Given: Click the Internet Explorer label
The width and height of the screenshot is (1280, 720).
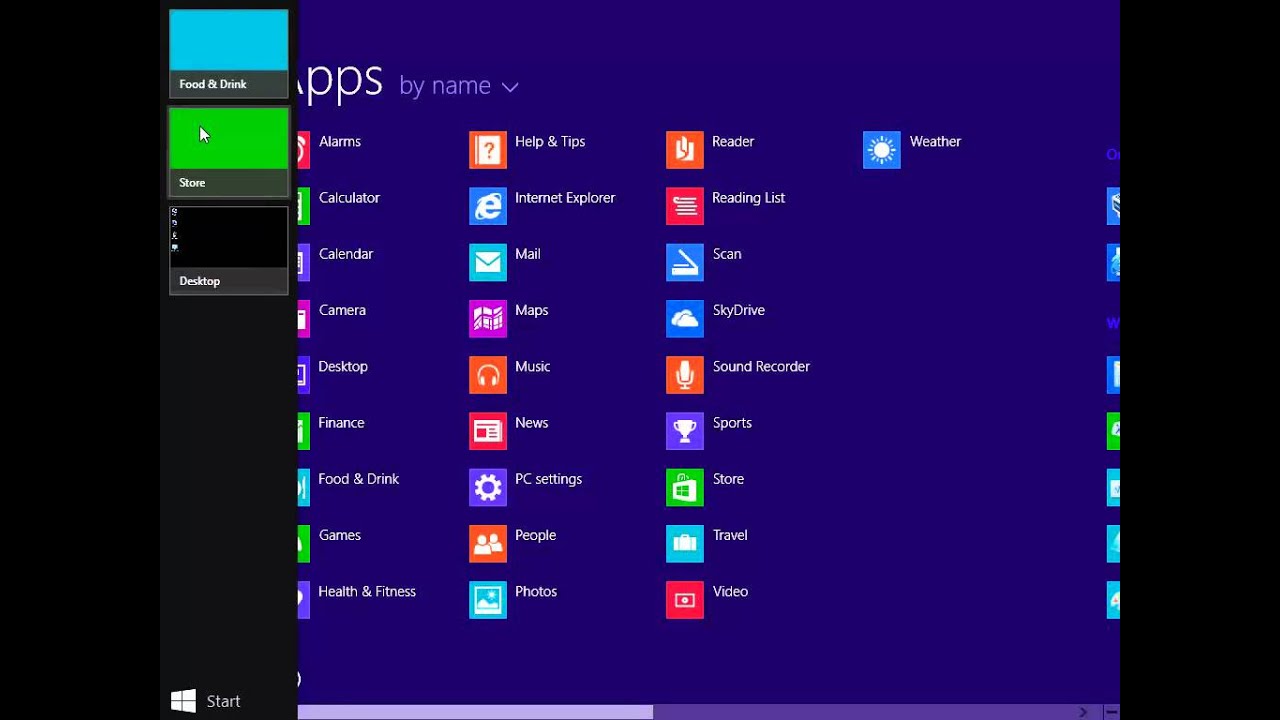Looking at the screenshot, I should point(565,198).
